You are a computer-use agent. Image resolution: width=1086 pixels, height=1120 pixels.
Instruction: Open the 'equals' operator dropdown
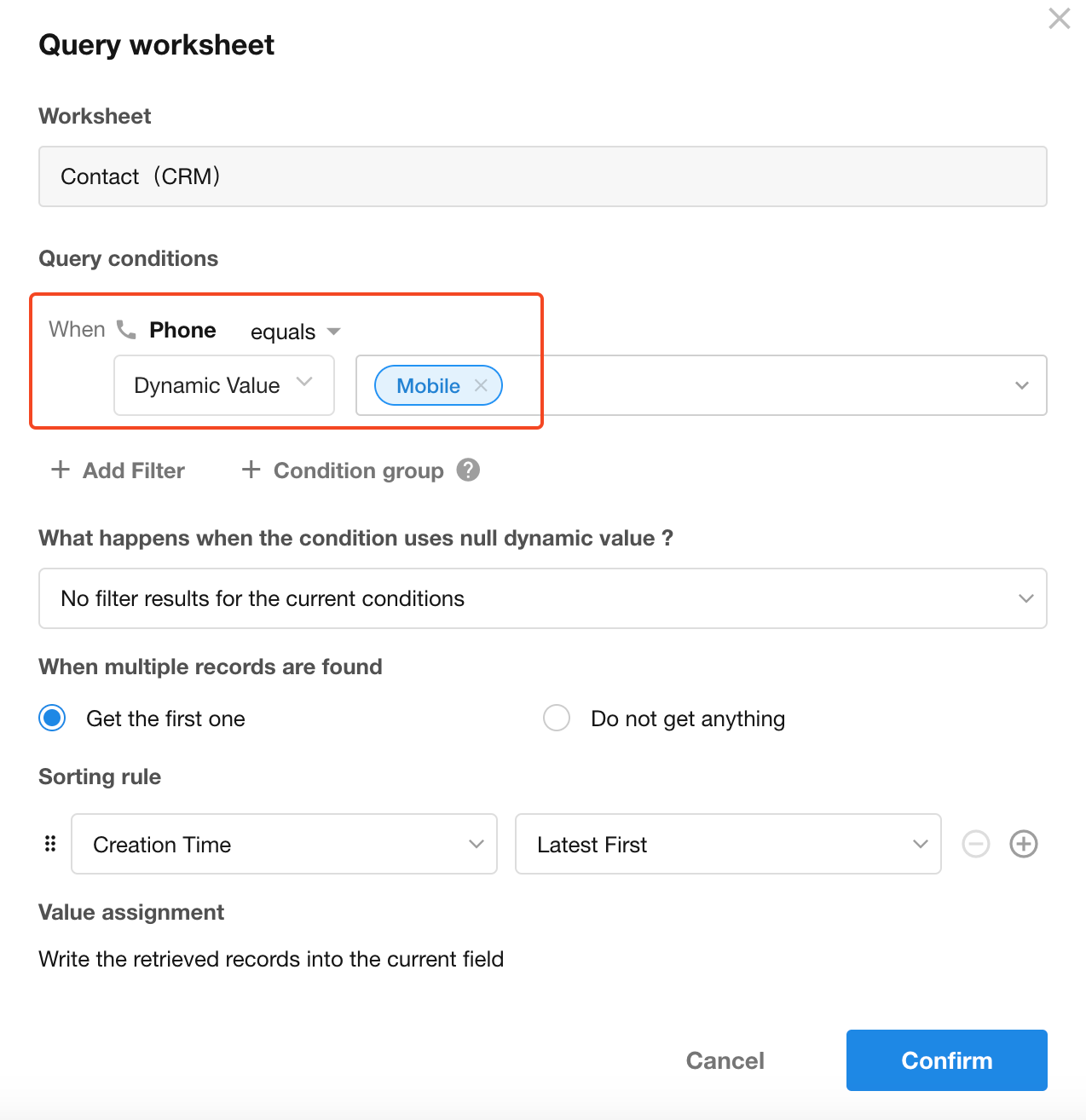click(x=295, y=332)
